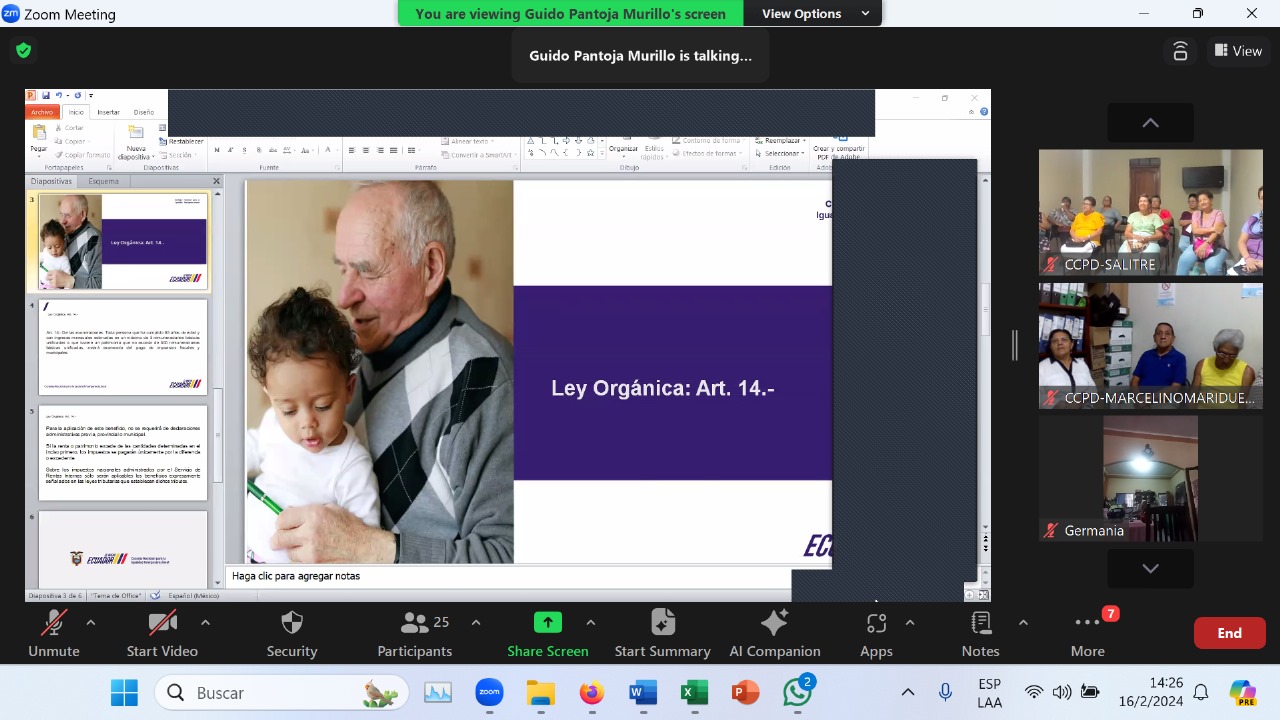Open WhatsApp from the taskbar
This screenshot has height=720, width=1280.
point(797,692)
